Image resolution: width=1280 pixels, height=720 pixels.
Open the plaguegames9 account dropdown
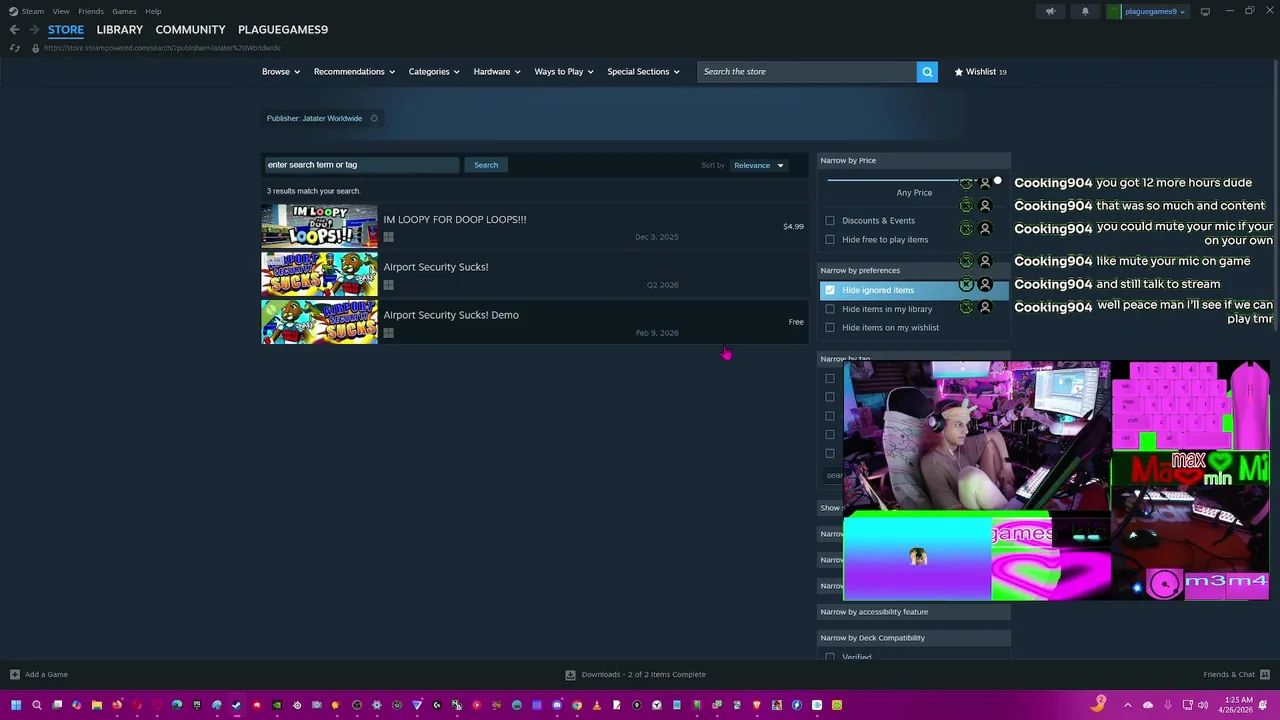[1155, 12]
